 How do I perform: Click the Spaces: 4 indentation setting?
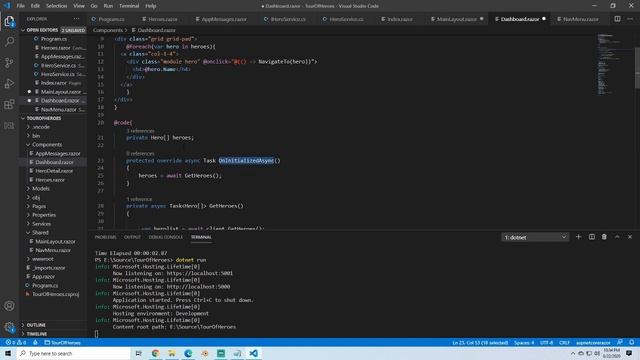[x=524, y=342]
